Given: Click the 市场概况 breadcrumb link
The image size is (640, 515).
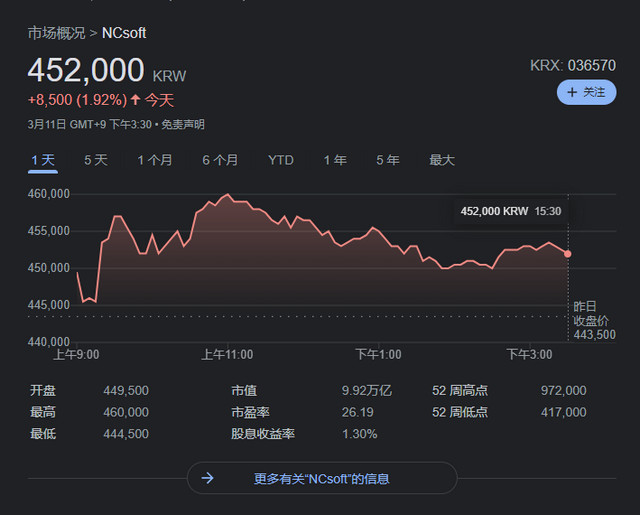Looking at the screenshot, I should [56, 33].
